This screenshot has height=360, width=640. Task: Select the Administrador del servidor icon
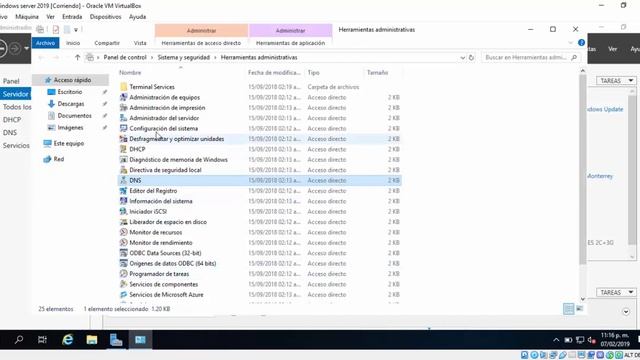coord(124,118)
